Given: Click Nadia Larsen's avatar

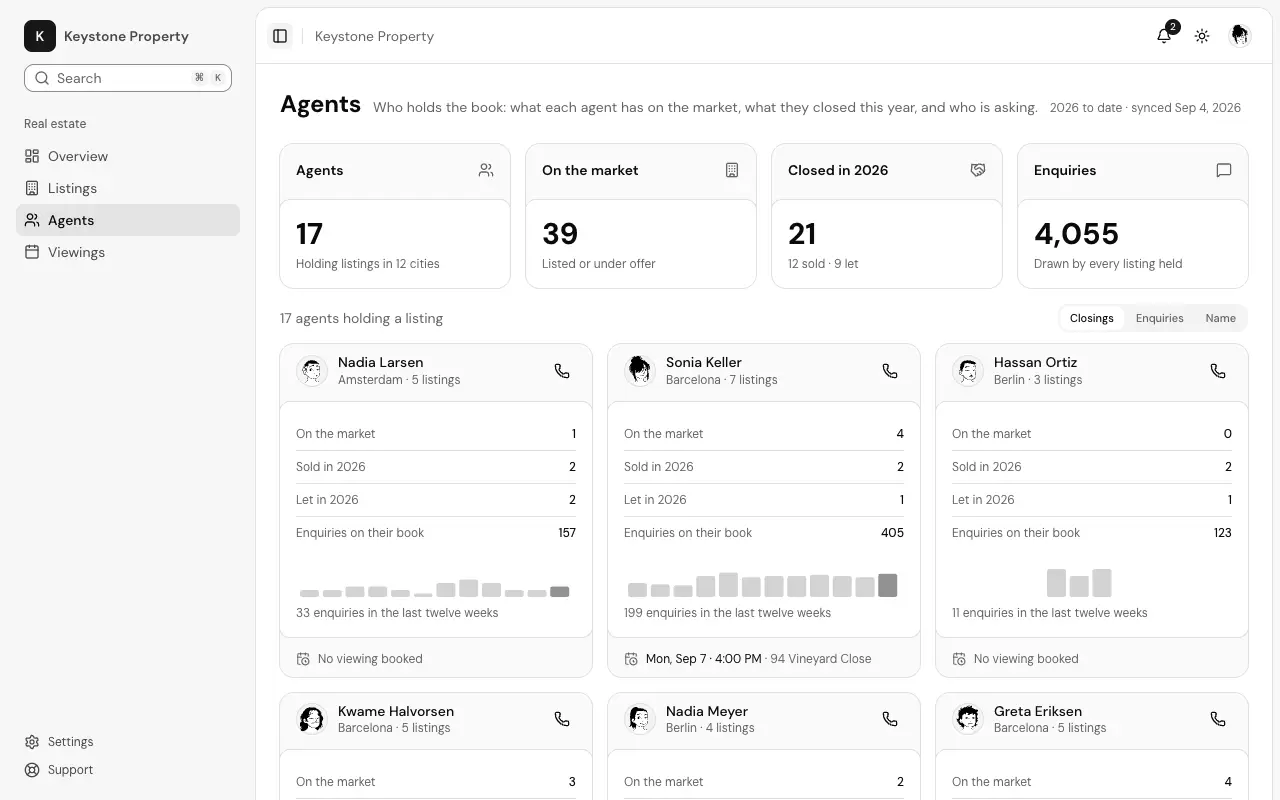Looking at the screenshot, I should click(x=312, y=371).
